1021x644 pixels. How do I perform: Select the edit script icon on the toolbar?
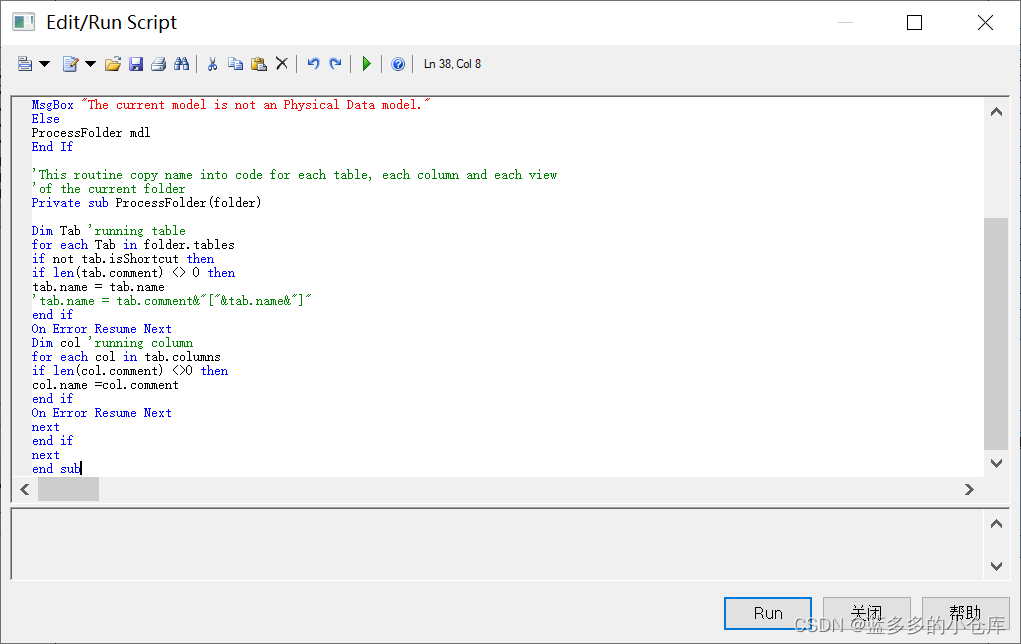70,64
